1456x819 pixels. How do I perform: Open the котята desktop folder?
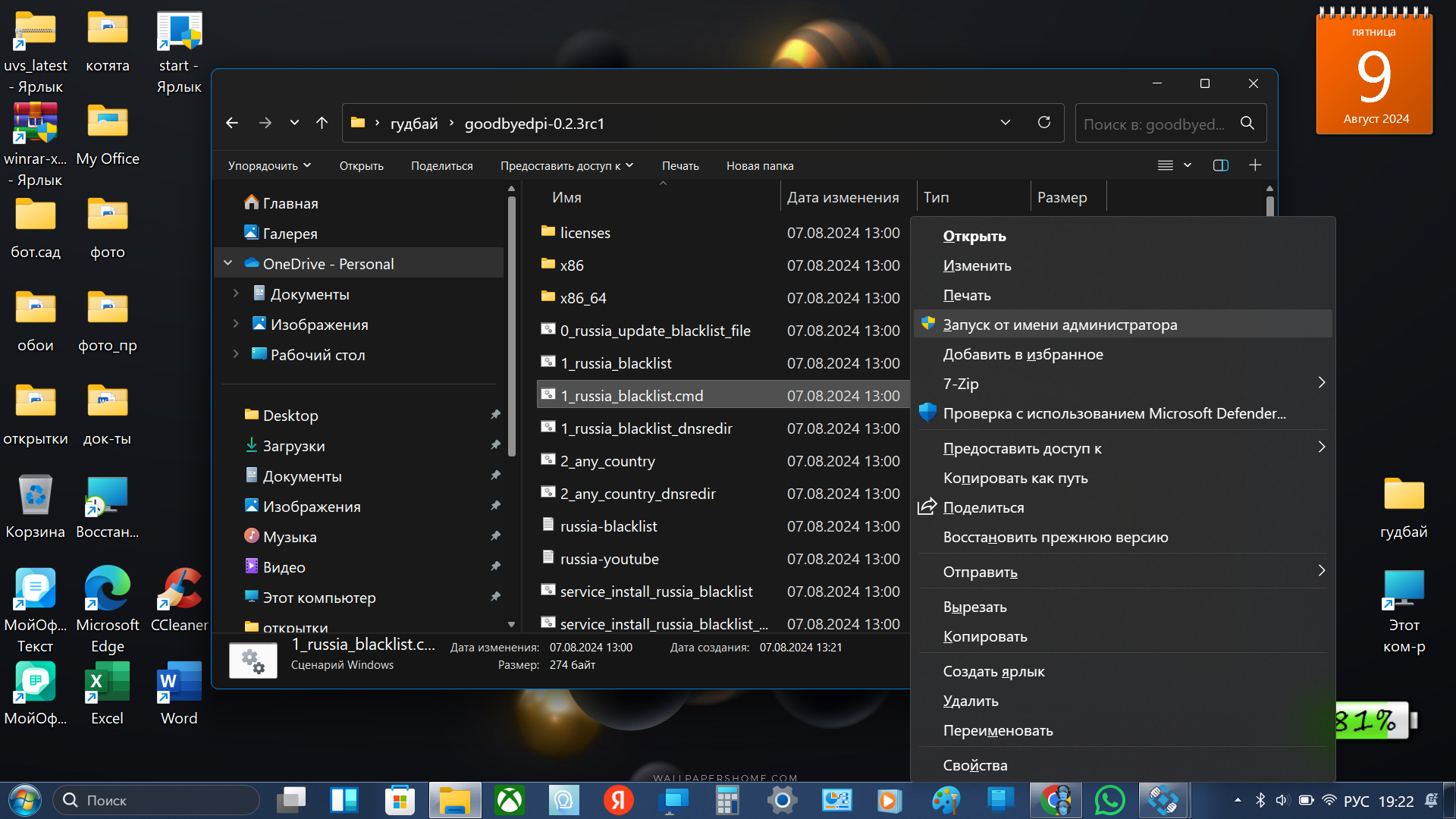(107, 42)
